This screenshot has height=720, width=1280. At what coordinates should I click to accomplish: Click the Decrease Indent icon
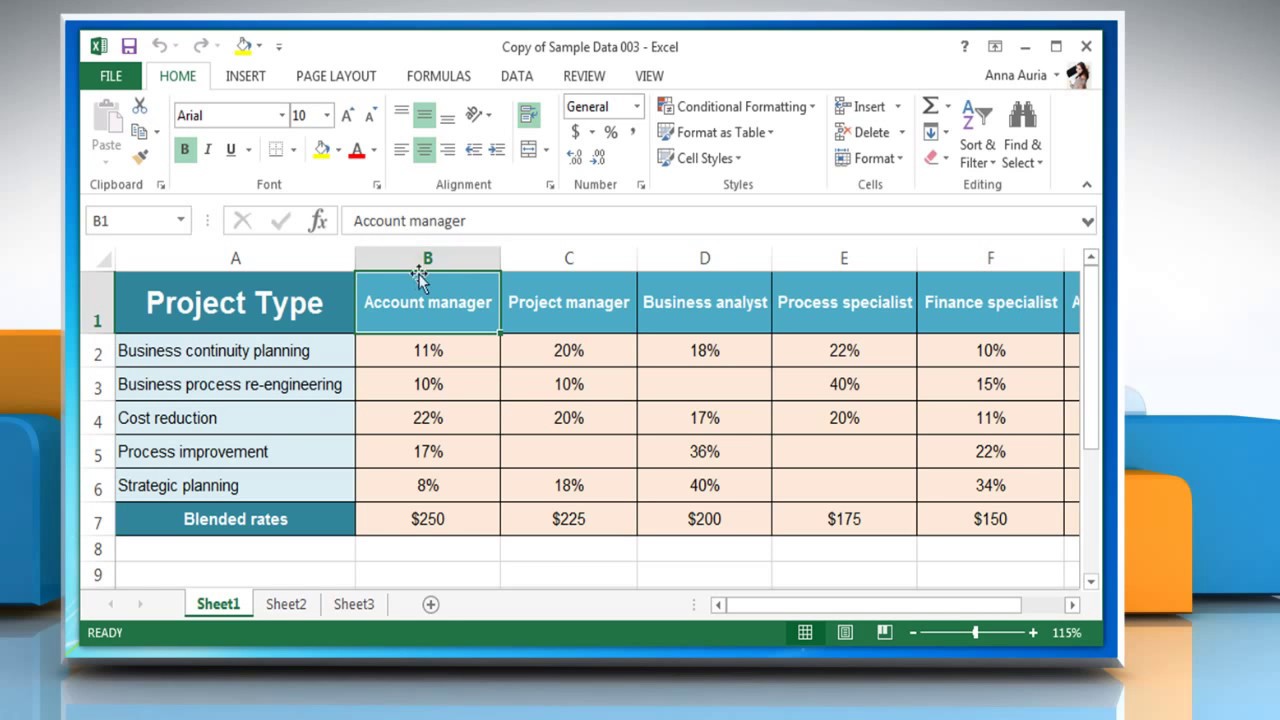pyautogui.click(x=473, y=150)
